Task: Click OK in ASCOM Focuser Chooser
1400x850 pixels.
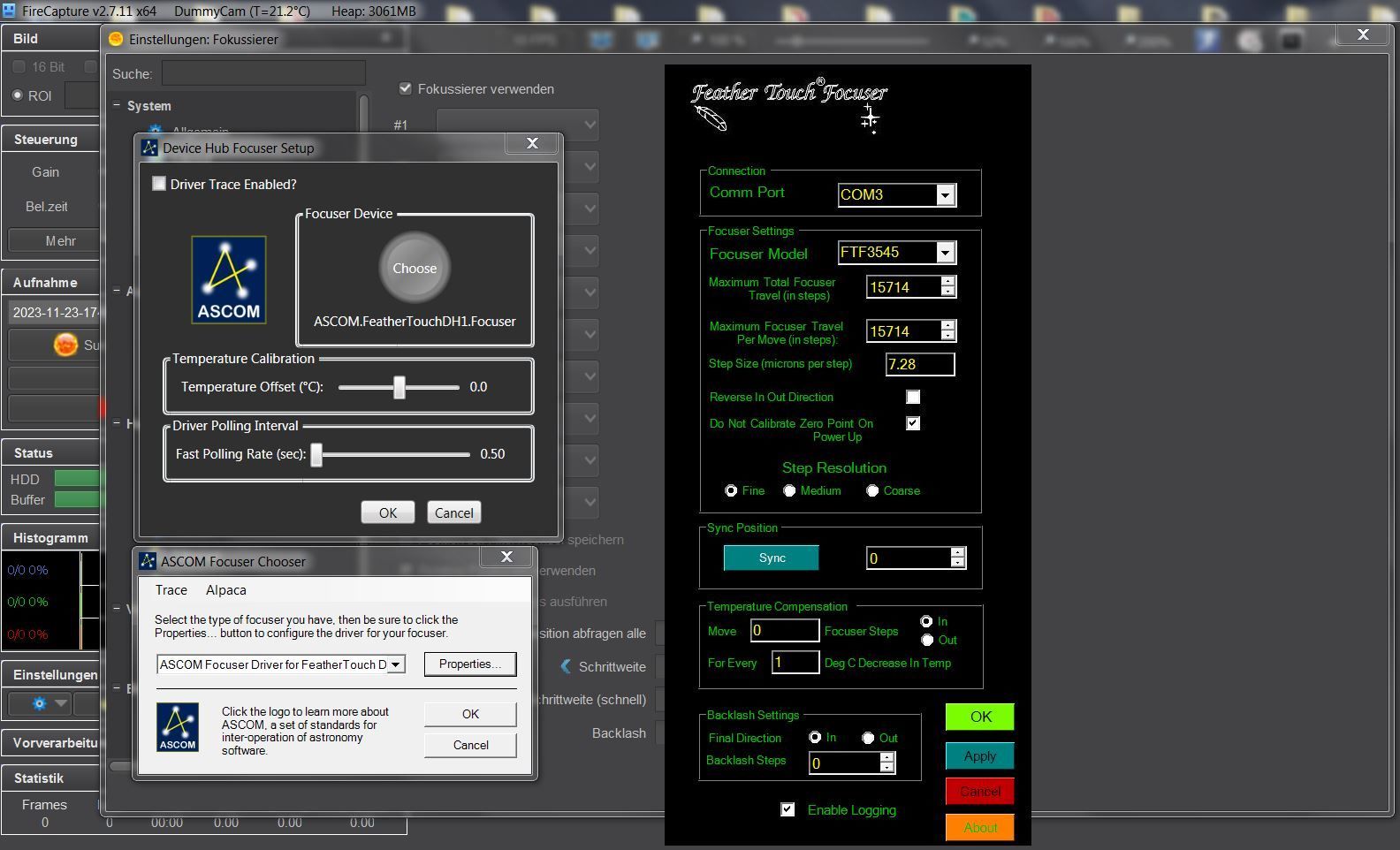Action: pos(470,714)
